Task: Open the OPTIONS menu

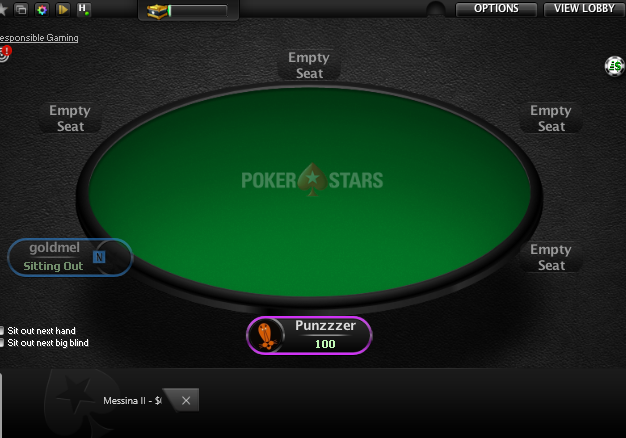Action: 496,9
